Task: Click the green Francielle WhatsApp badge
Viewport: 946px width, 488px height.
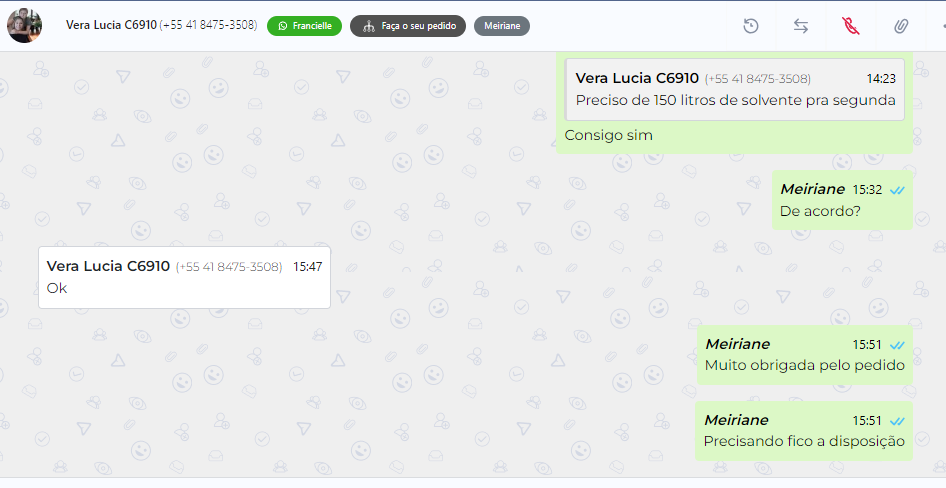Action: (304, 26)
